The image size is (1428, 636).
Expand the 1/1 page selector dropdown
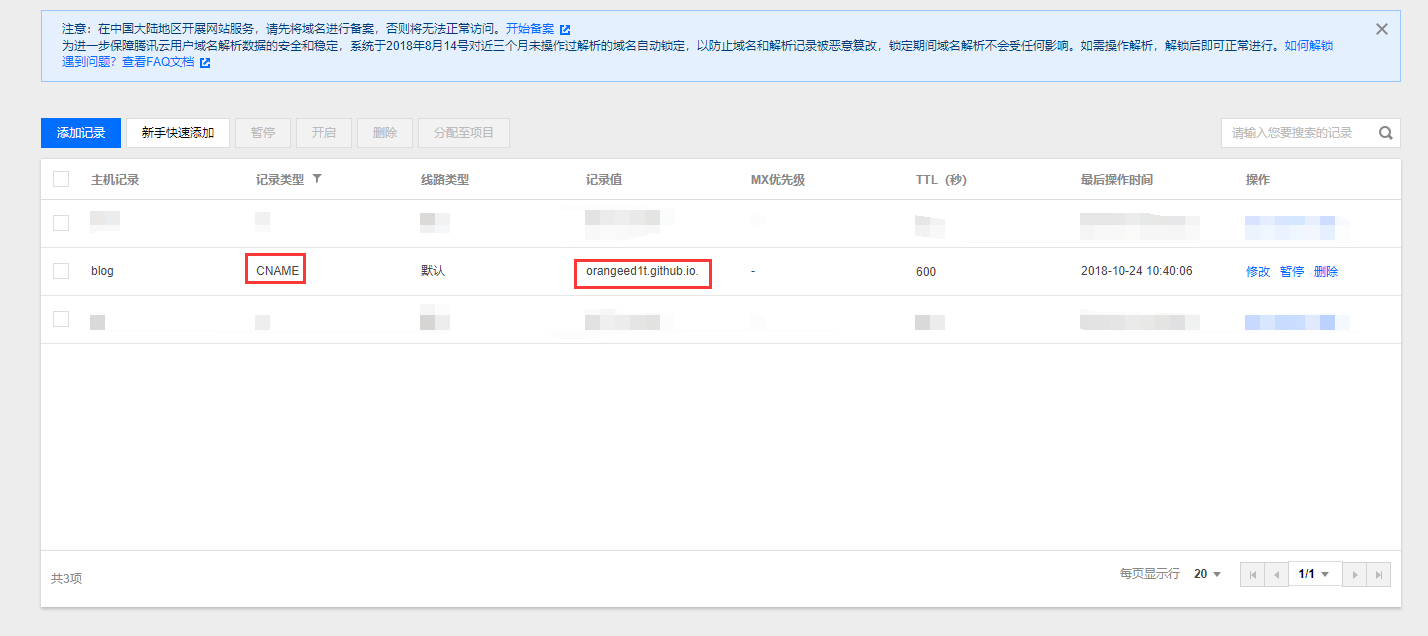tap(1314, 574)
